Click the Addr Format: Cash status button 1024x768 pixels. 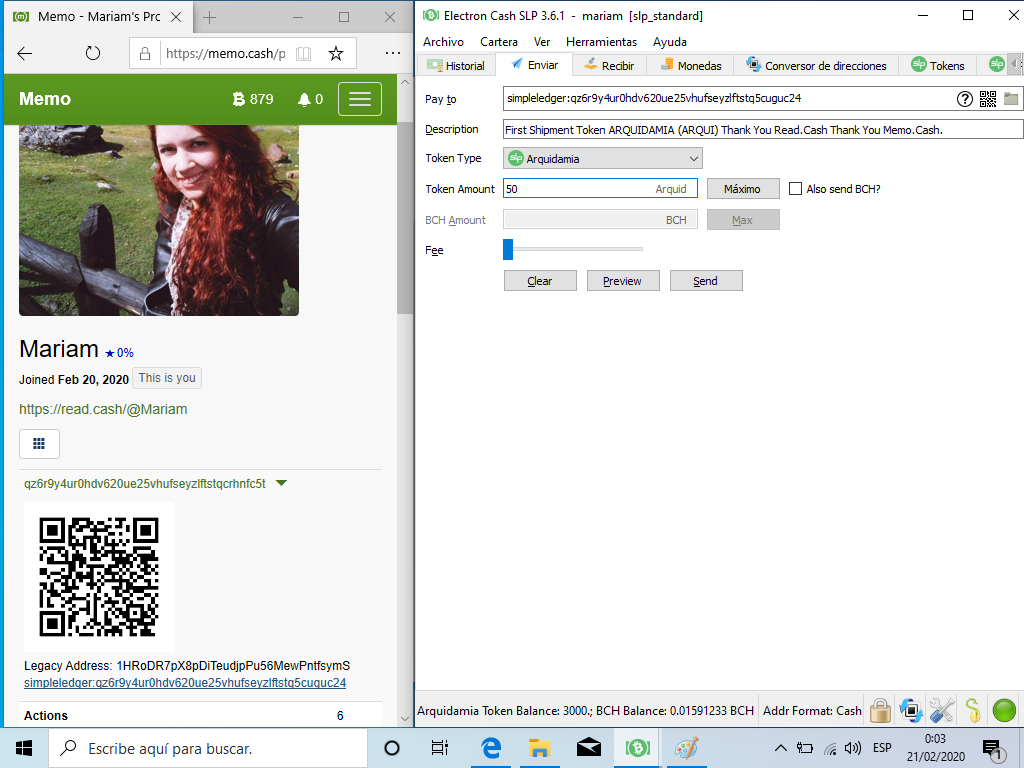point(812,710)
